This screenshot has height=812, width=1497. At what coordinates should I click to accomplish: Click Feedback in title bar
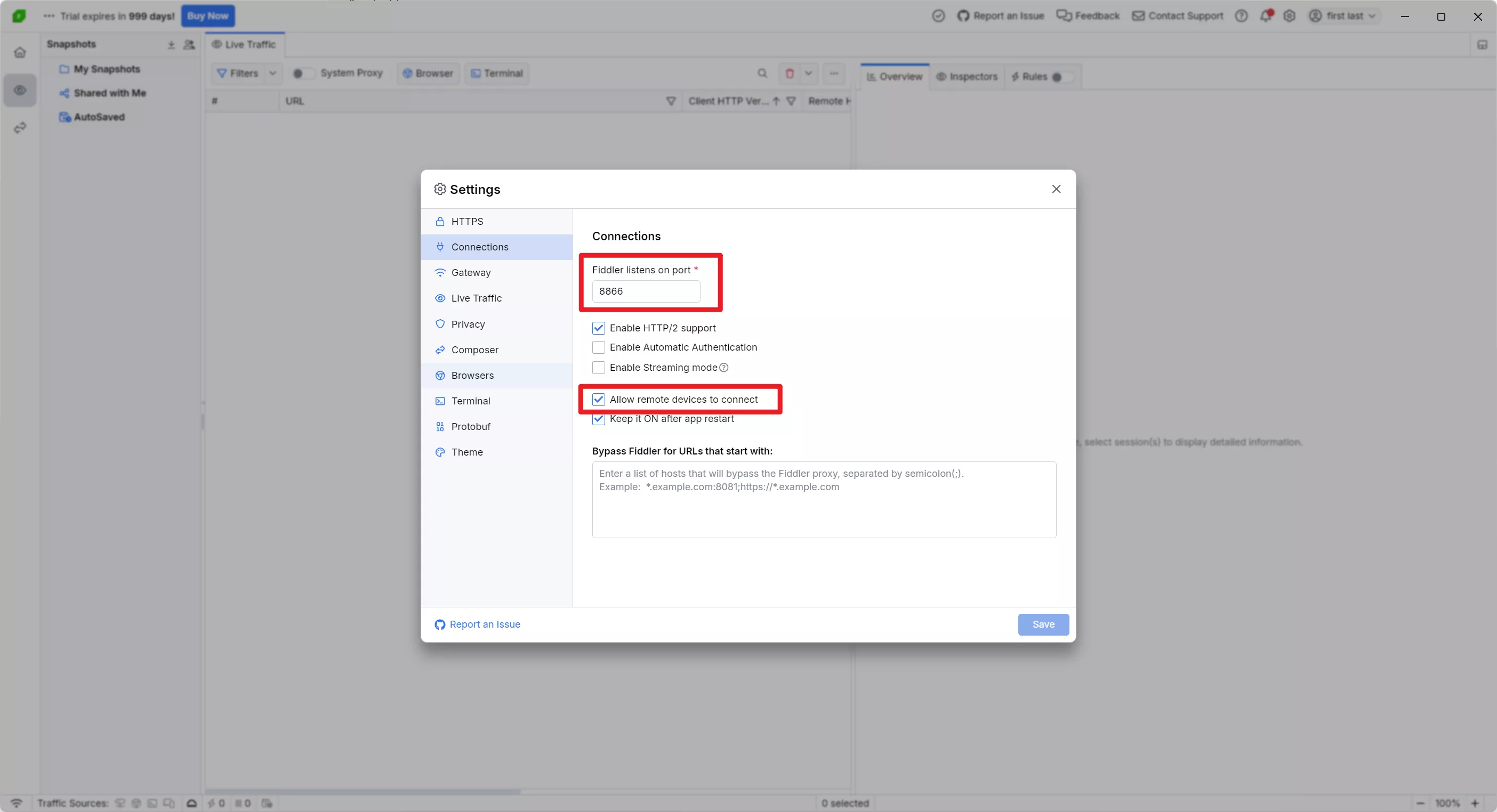click(1088, 15)
